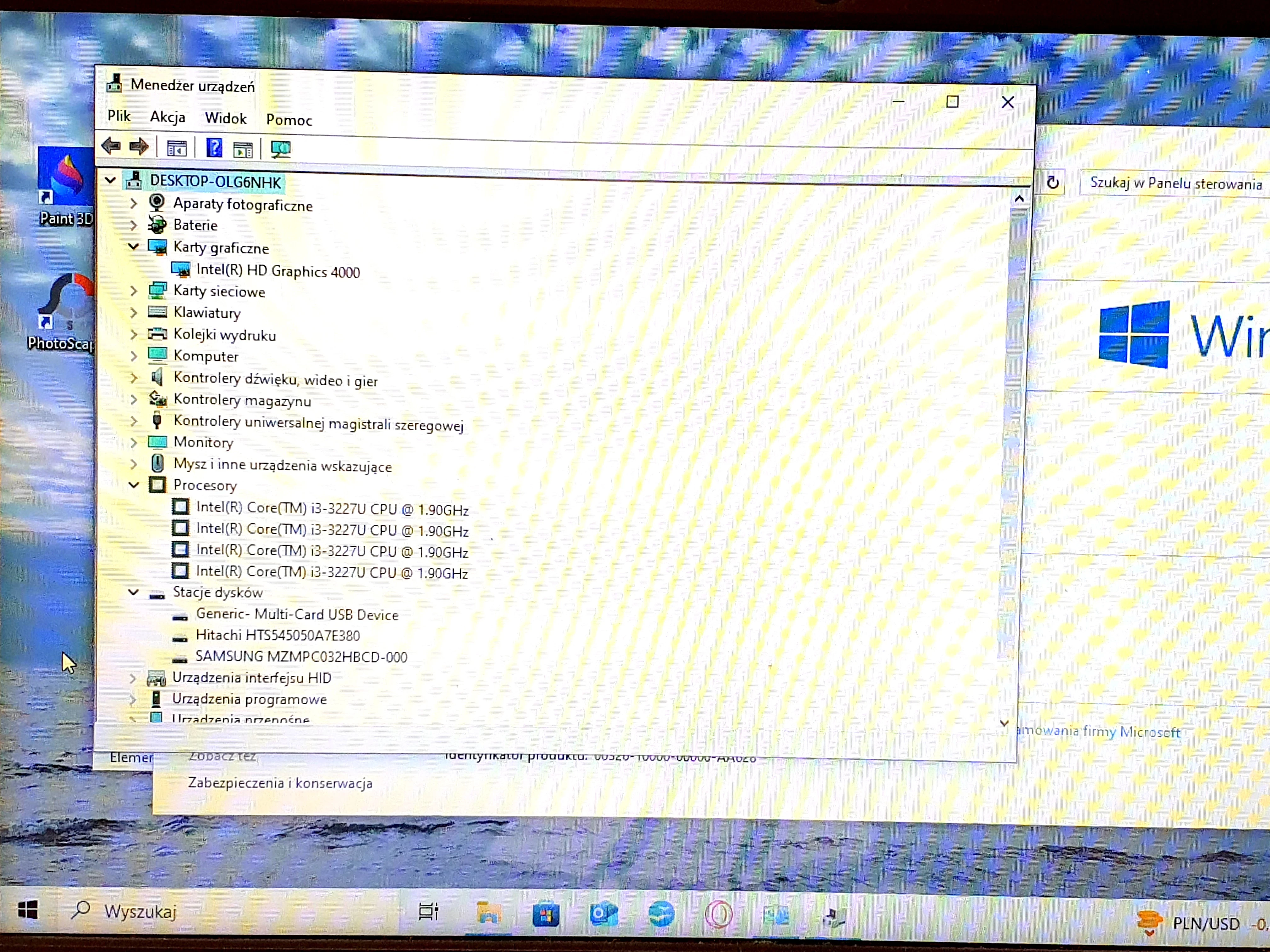Image resolution: width=1270 pixels, height=952 pixels.
Task: Expand the Komputer category arrow
Action: (x=133, y=356)
